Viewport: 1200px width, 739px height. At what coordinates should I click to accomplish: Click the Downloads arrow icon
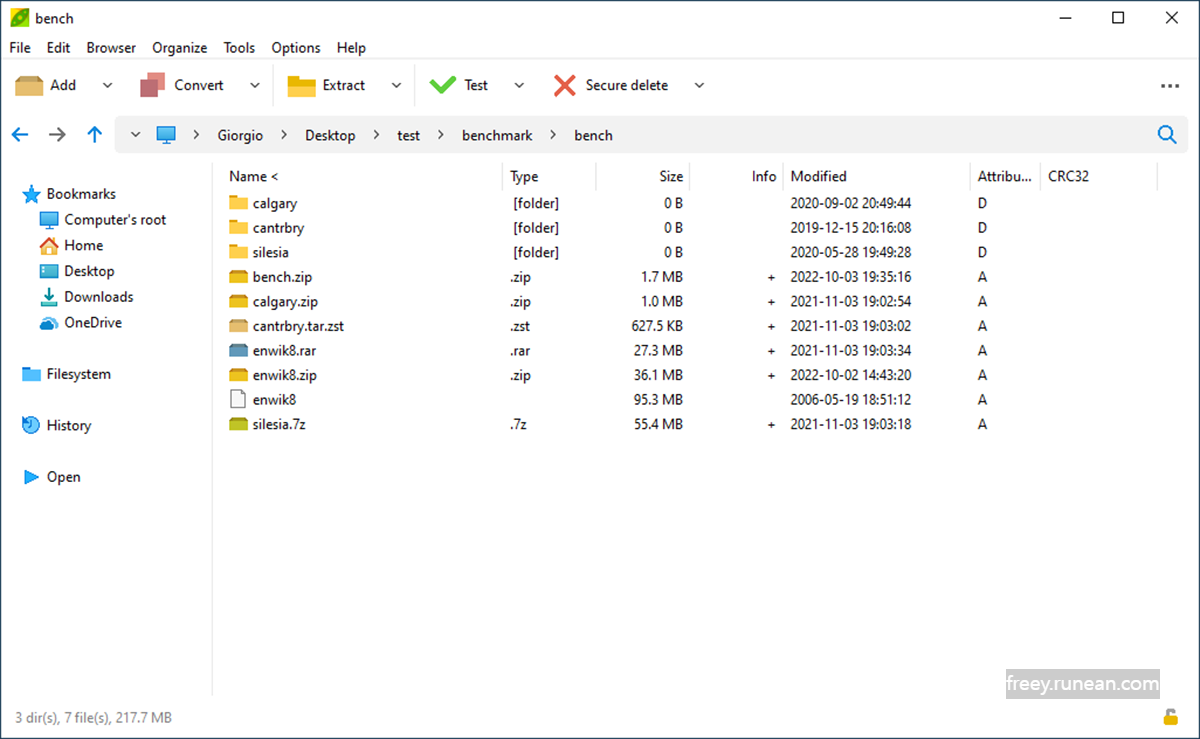coord(49,297)
